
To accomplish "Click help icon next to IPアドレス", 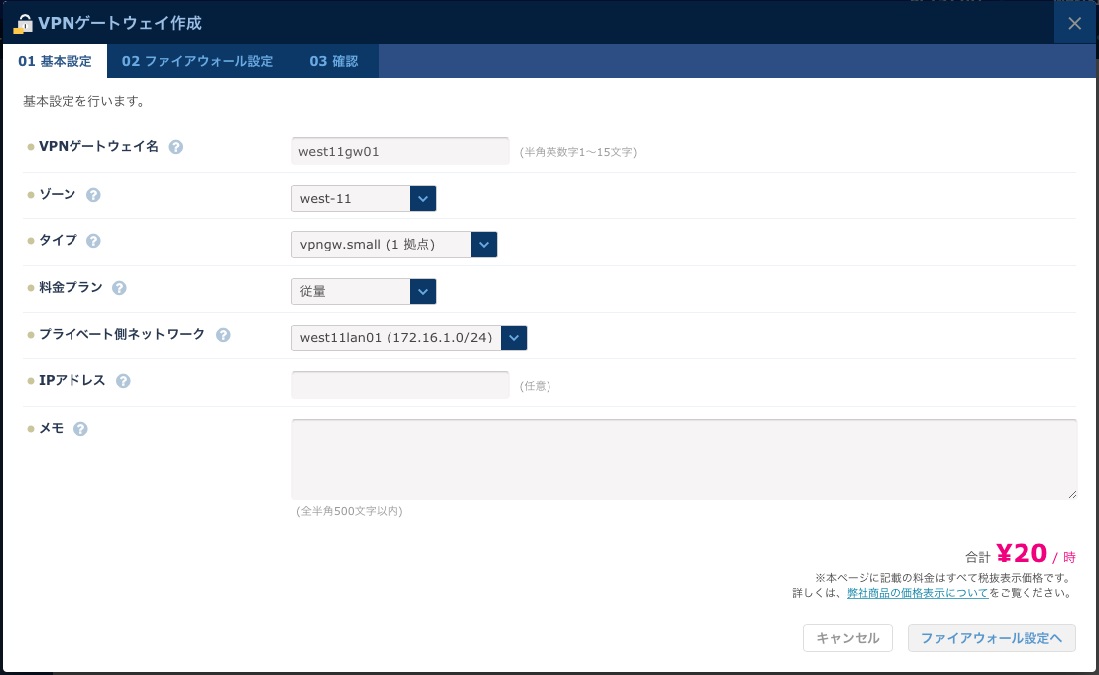I will pyautogui.click(x=123, y=381).
